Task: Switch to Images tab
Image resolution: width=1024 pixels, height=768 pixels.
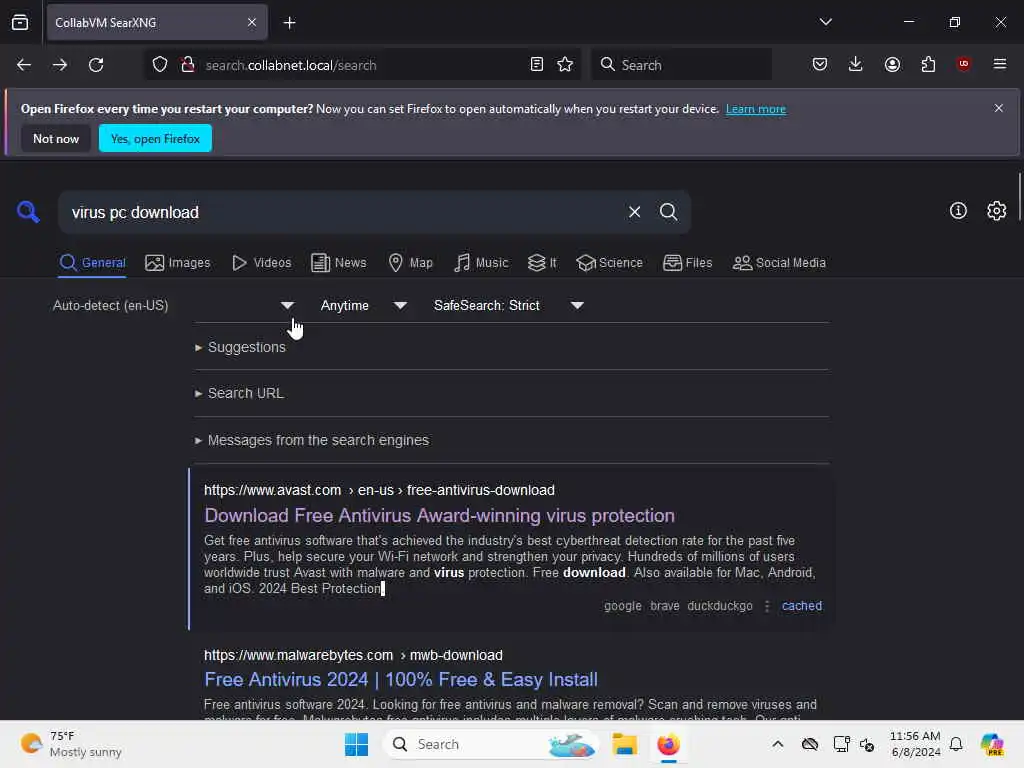Action: [x=178, y=263]
